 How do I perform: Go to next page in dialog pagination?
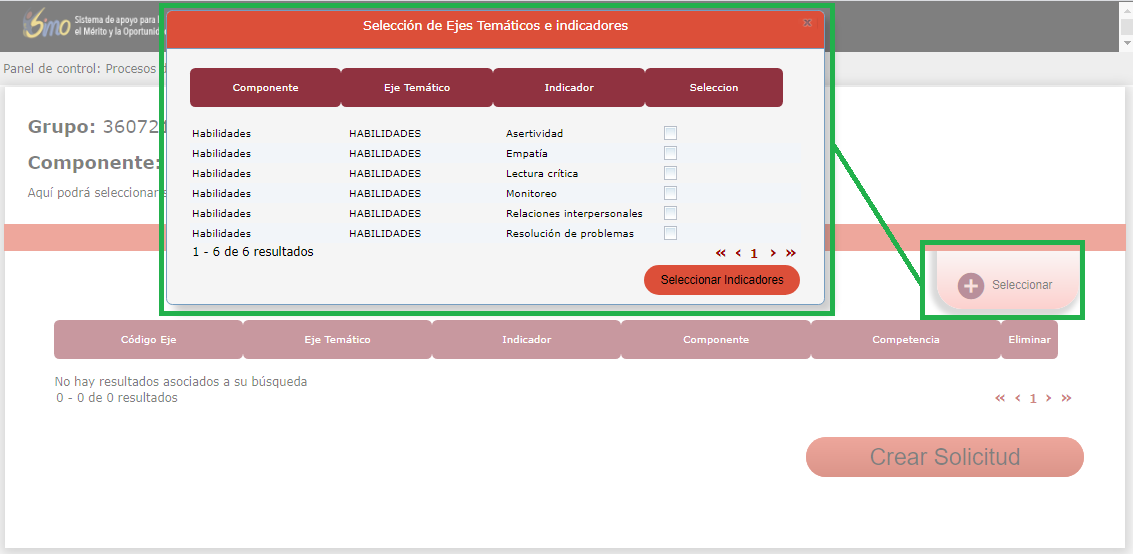[773, 253]
